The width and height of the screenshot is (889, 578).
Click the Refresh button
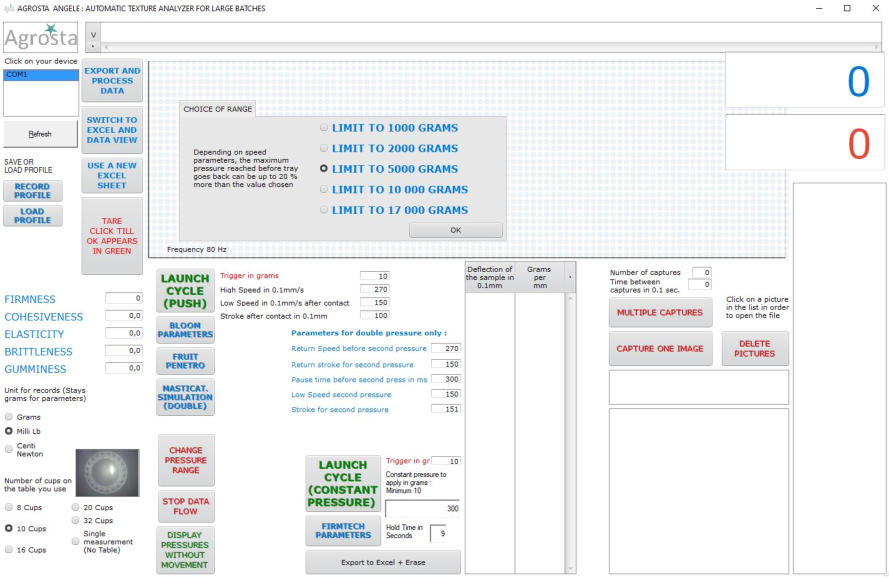[x=40, y=134]
